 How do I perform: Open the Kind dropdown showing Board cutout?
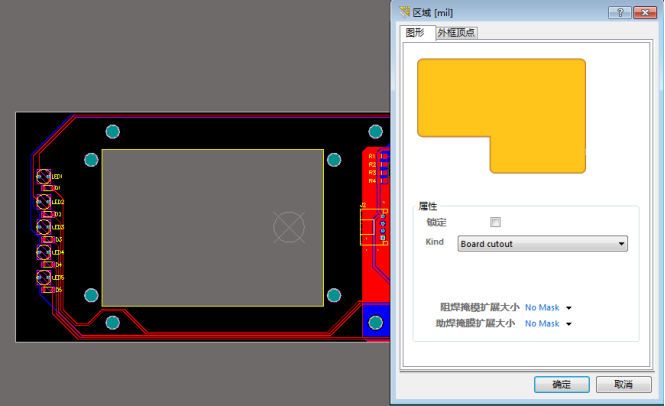pyautogui.click(x=541, y=243)
